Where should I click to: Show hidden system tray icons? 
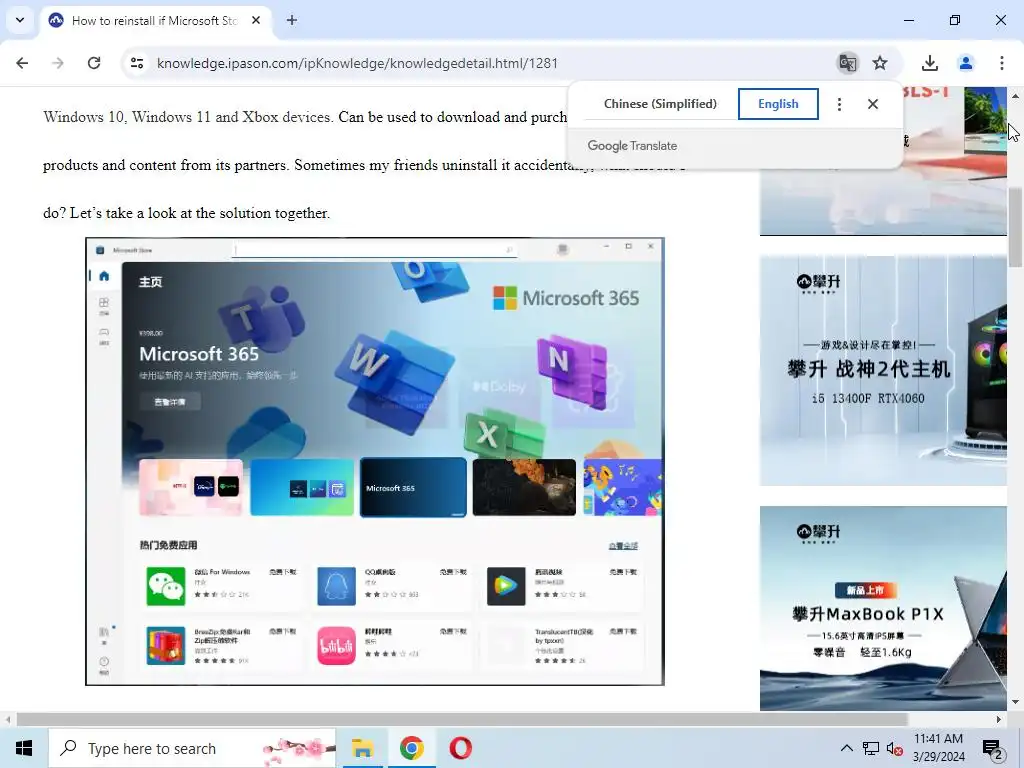click(846, 748)
